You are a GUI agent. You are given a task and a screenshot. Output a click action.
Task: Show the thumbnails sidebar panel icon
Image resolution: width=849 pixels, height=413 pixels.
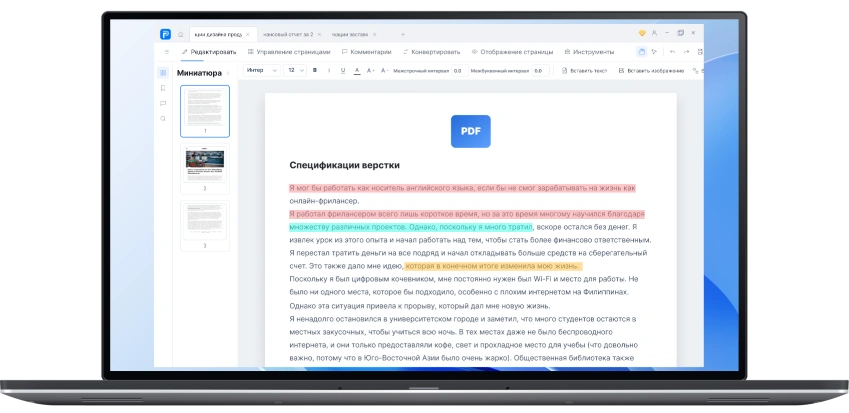163,73
